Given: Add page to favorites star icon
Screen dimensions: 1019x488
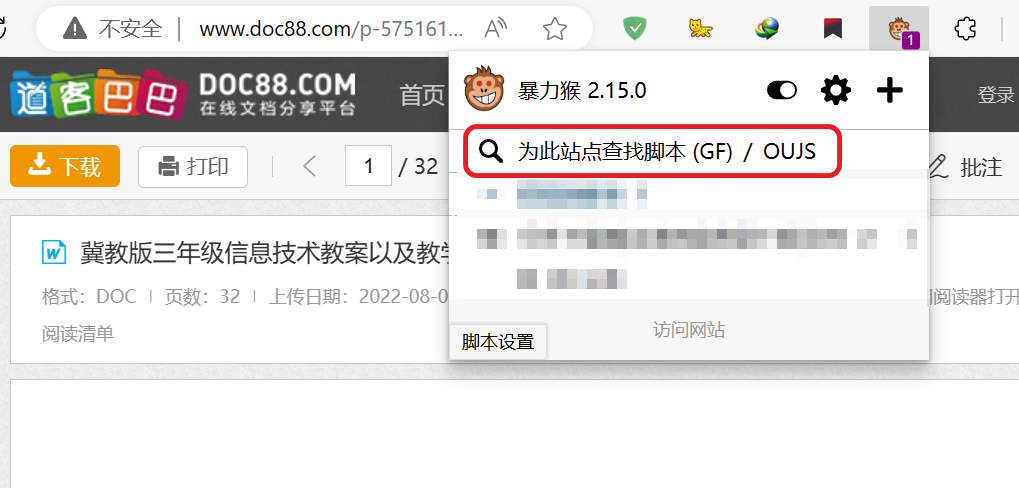Looking at the screenshot, I should (554, 29).
